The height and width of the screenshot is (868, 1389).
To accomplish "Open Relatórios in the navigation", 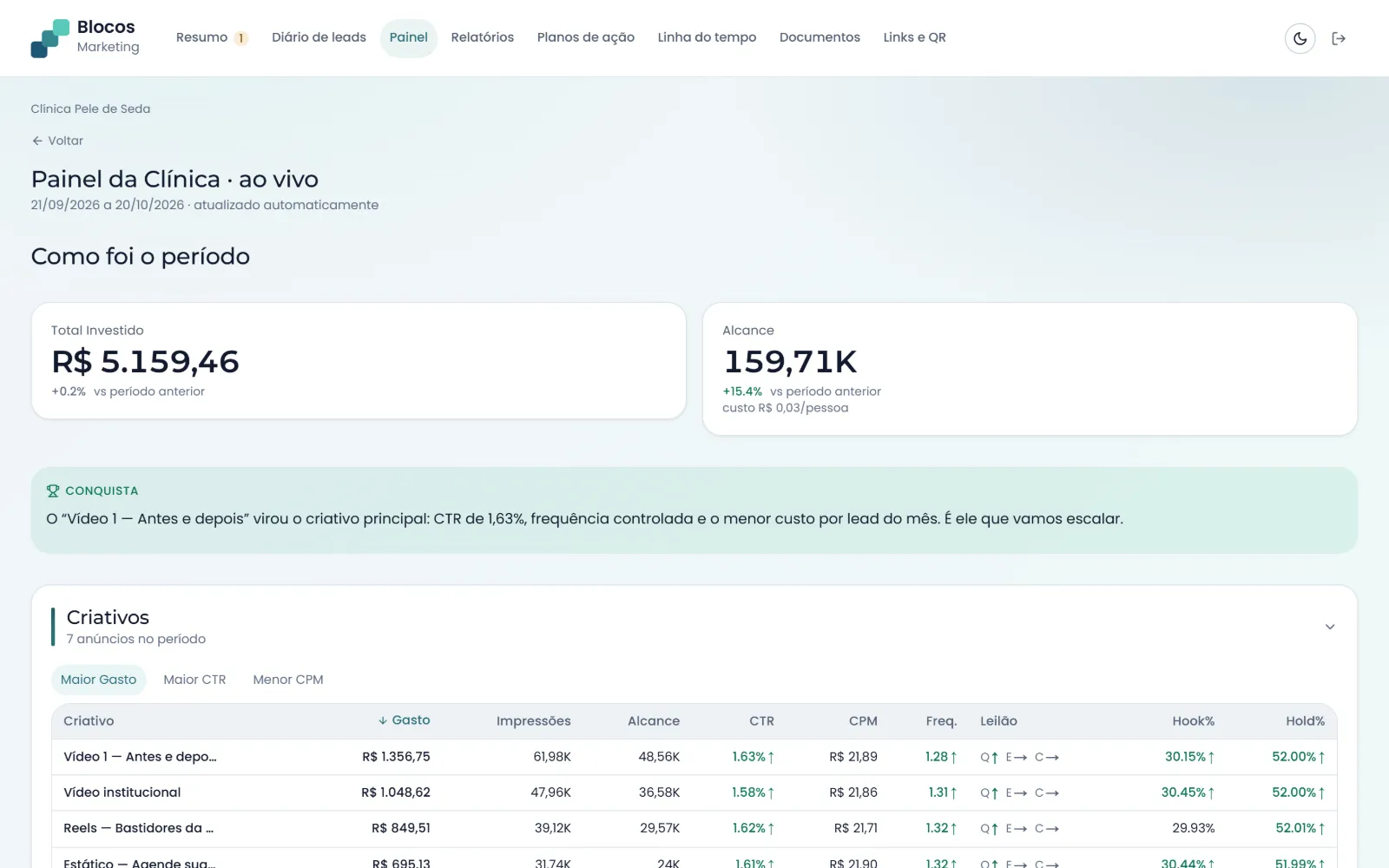I will click(x=483, y=37).
